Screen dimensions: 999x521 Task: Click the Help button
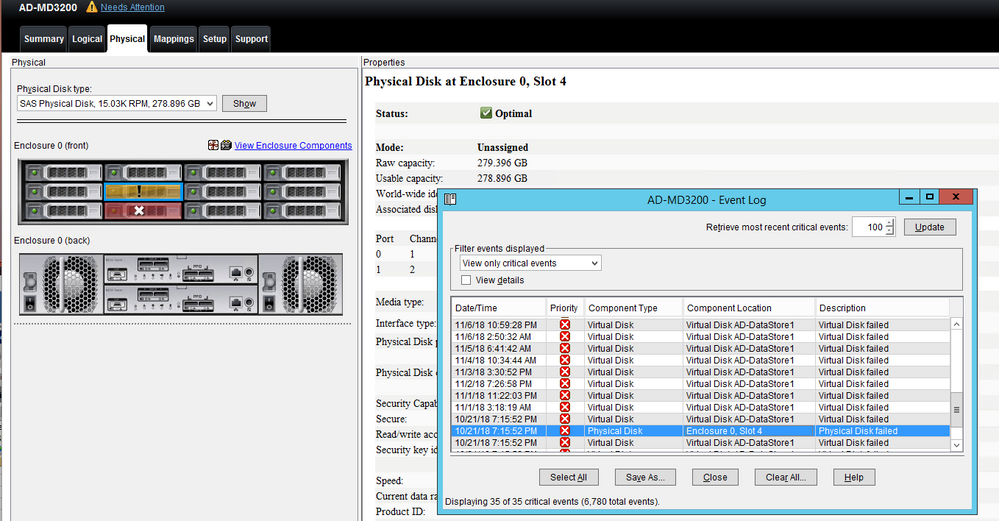click(x=854, y=477)
